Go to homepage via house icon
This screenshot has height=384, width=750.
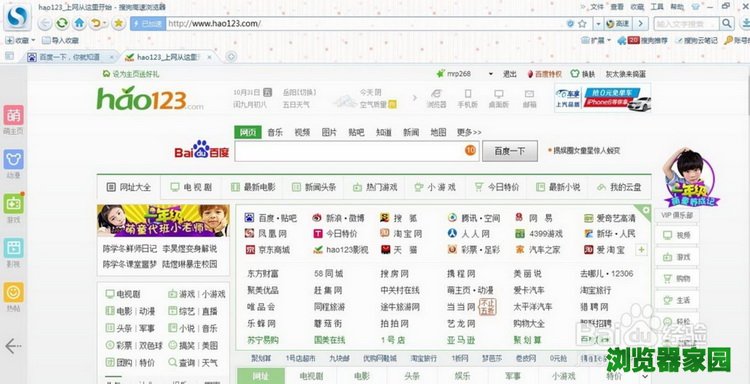click(x=79, y=23)
